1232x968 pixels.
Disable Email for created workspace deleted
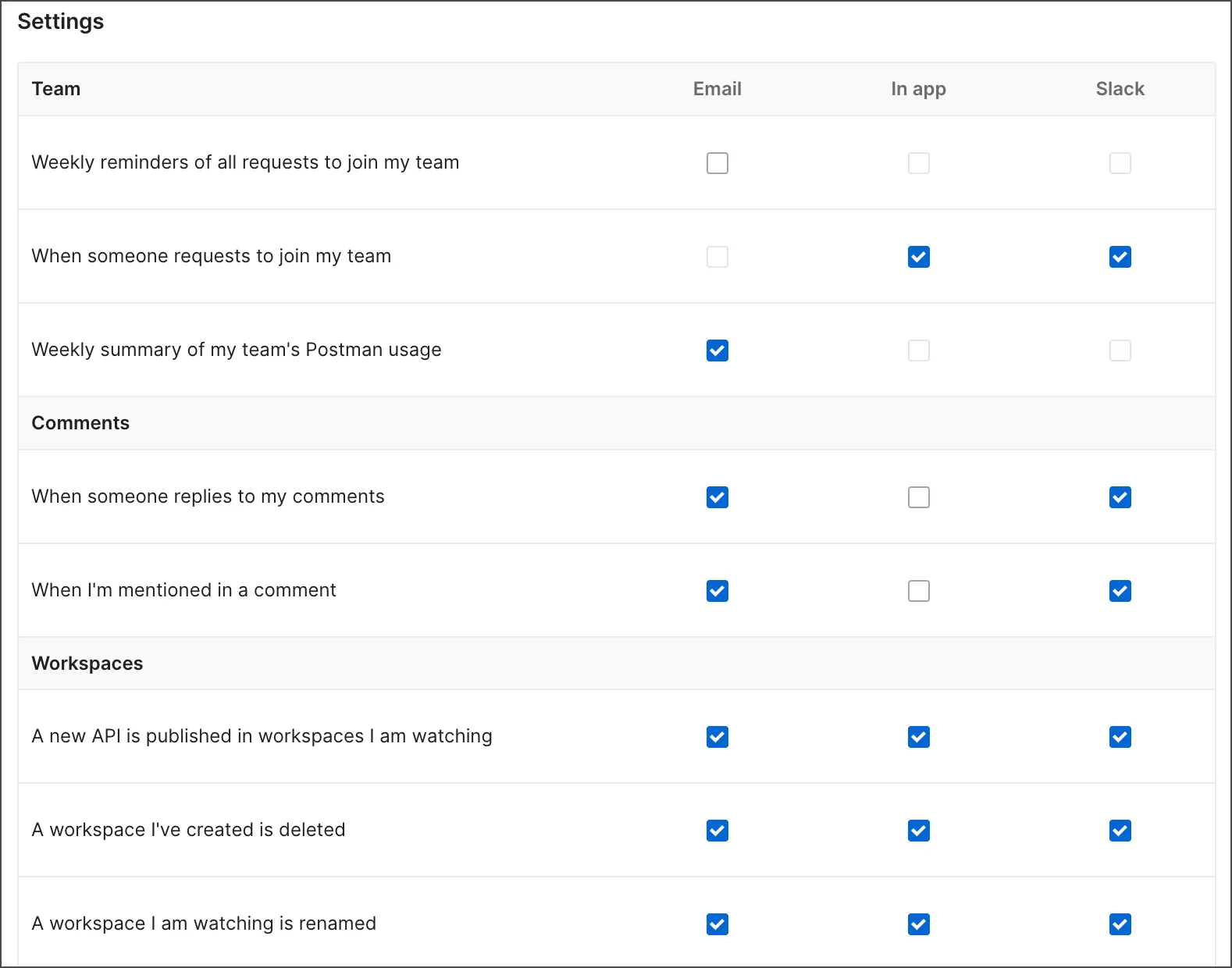tap(717, 831)
